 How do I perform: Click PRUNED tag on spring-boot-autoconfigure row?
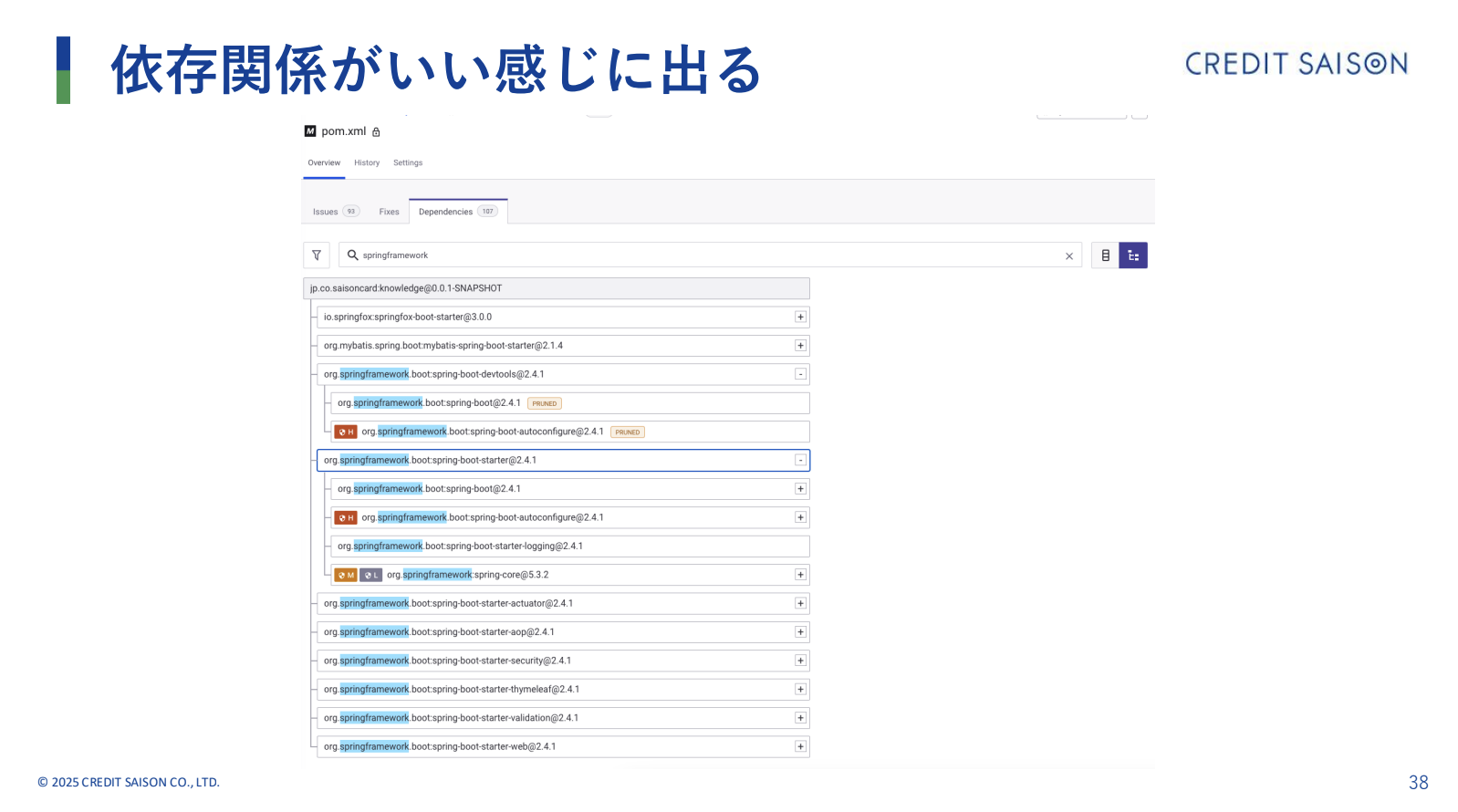pos(628,432)
